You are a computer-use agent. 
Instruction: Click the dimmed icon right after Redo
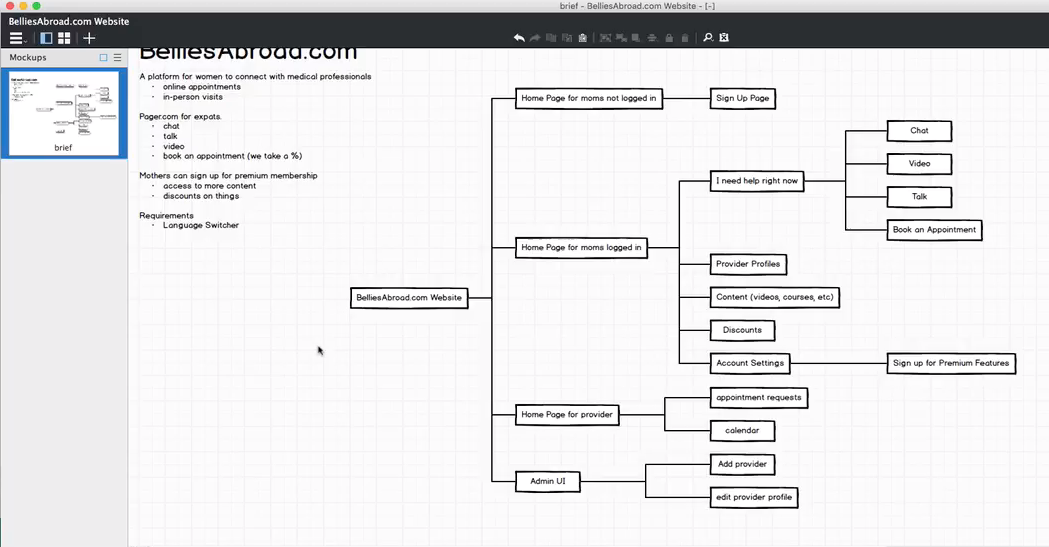pyautogui.click(x=551, y=37)
